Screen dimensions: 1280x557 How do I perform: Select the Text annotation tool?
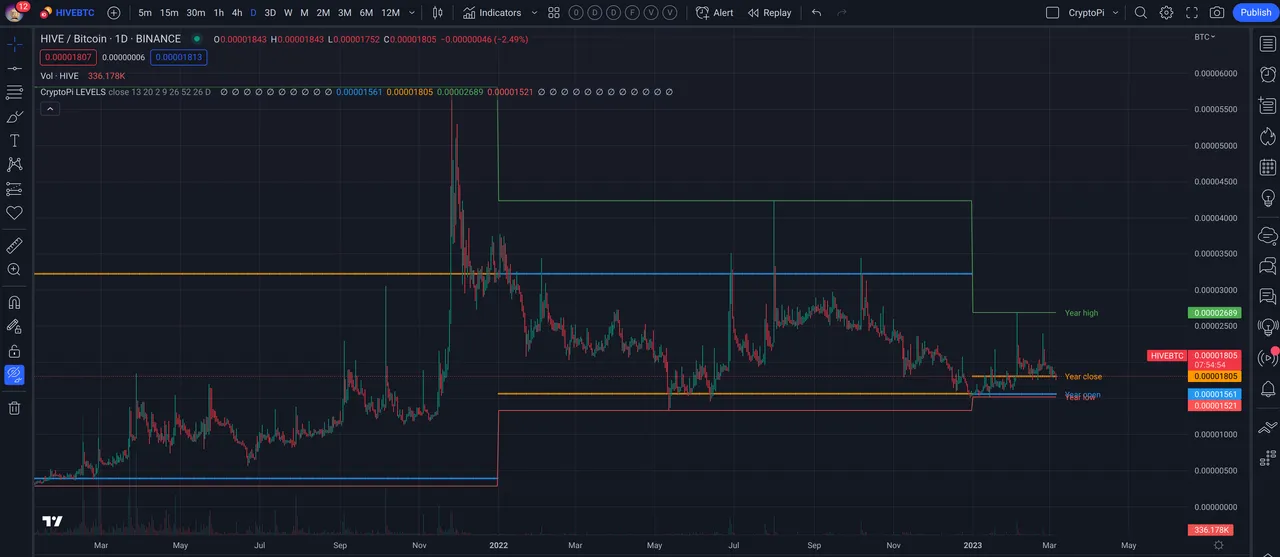14,141
